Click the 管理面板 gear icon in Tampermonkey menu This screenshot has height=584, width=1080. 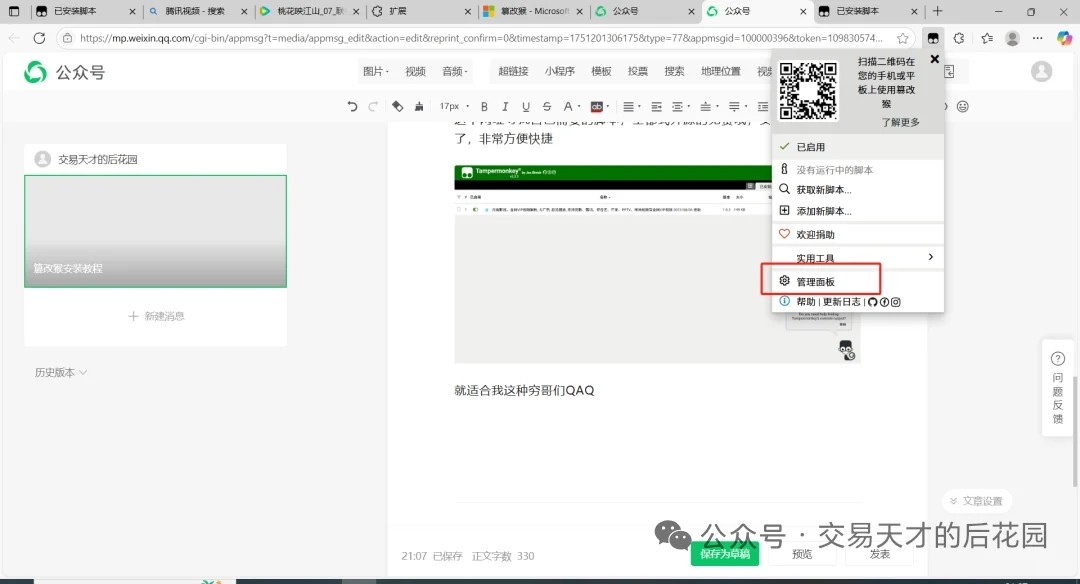(x=785, y=280)
